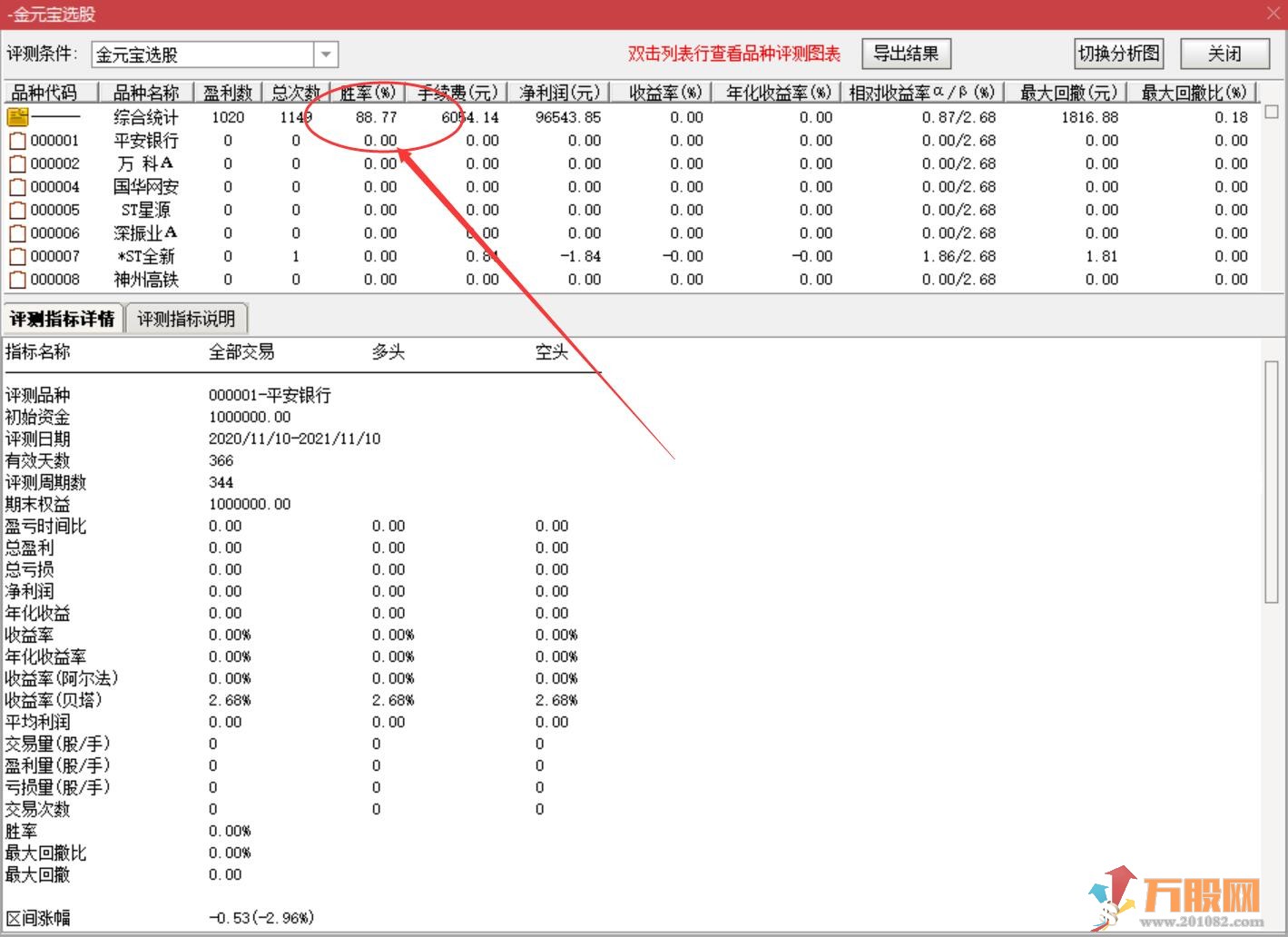Open the 评测条件 dropdown arrow
Image resolution: width=1288 pixels, height=937 pixels.
pyautogui.click(x=326, y=55)
